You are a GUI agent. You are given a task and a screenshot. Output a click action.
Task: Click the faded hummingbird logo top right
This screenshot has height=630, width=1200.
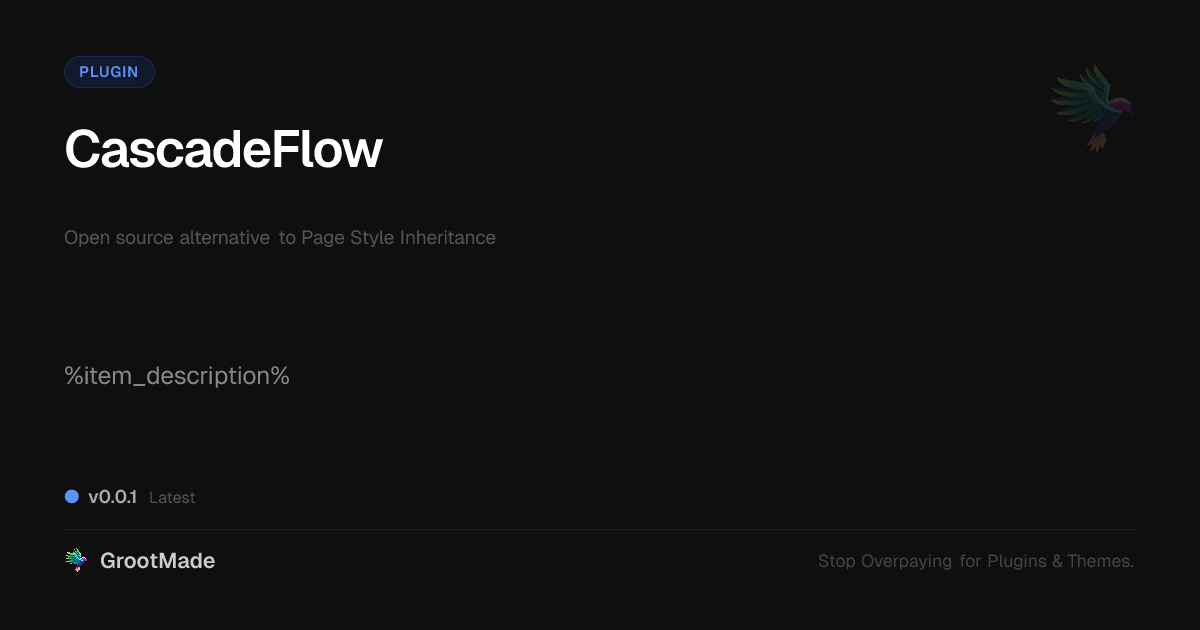click(1092, 107)
